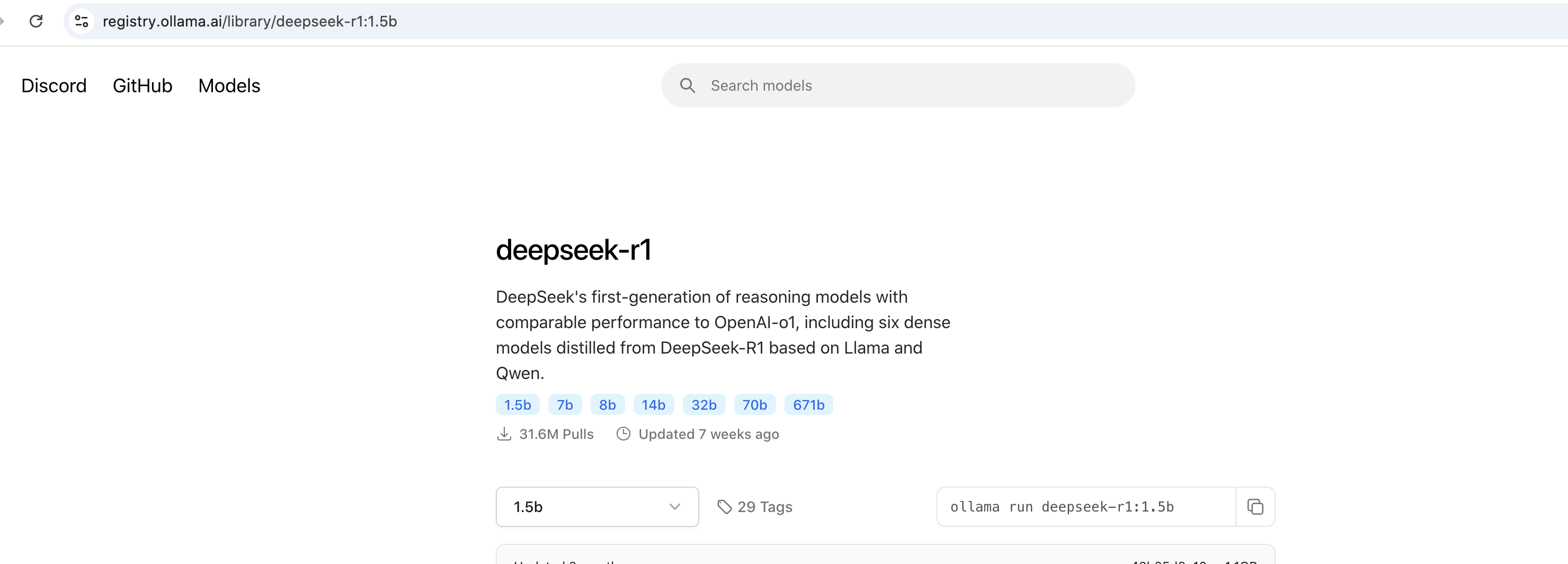This screenshot has height=564, width=1568.
Task: Open the Discord link
Action: point(54,86)
